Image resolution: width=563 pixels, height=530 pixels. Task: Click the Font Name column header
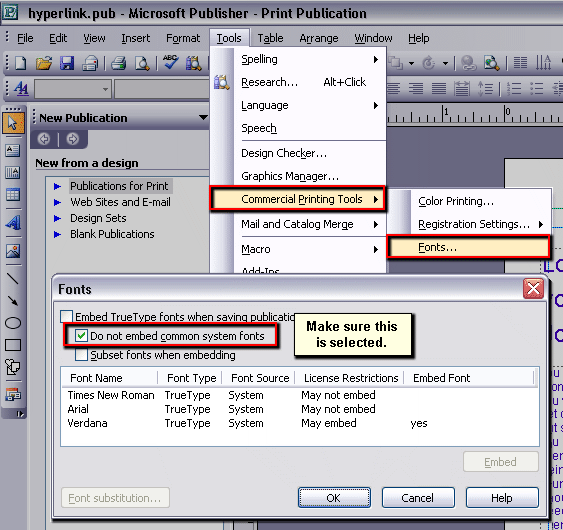[x=110, y=378]
